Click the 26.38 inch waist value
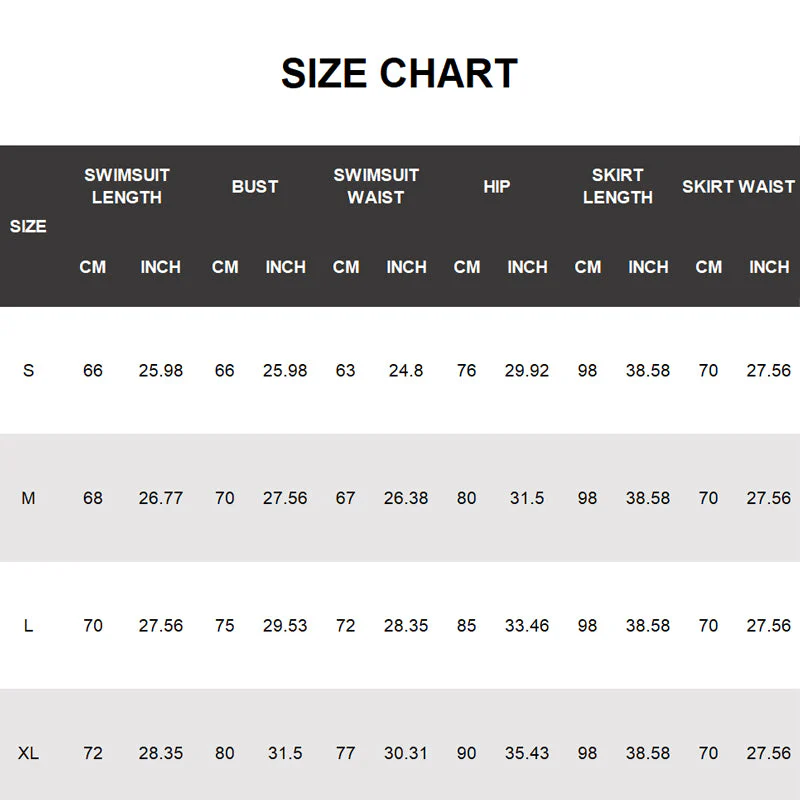 (x=406, y=497)
